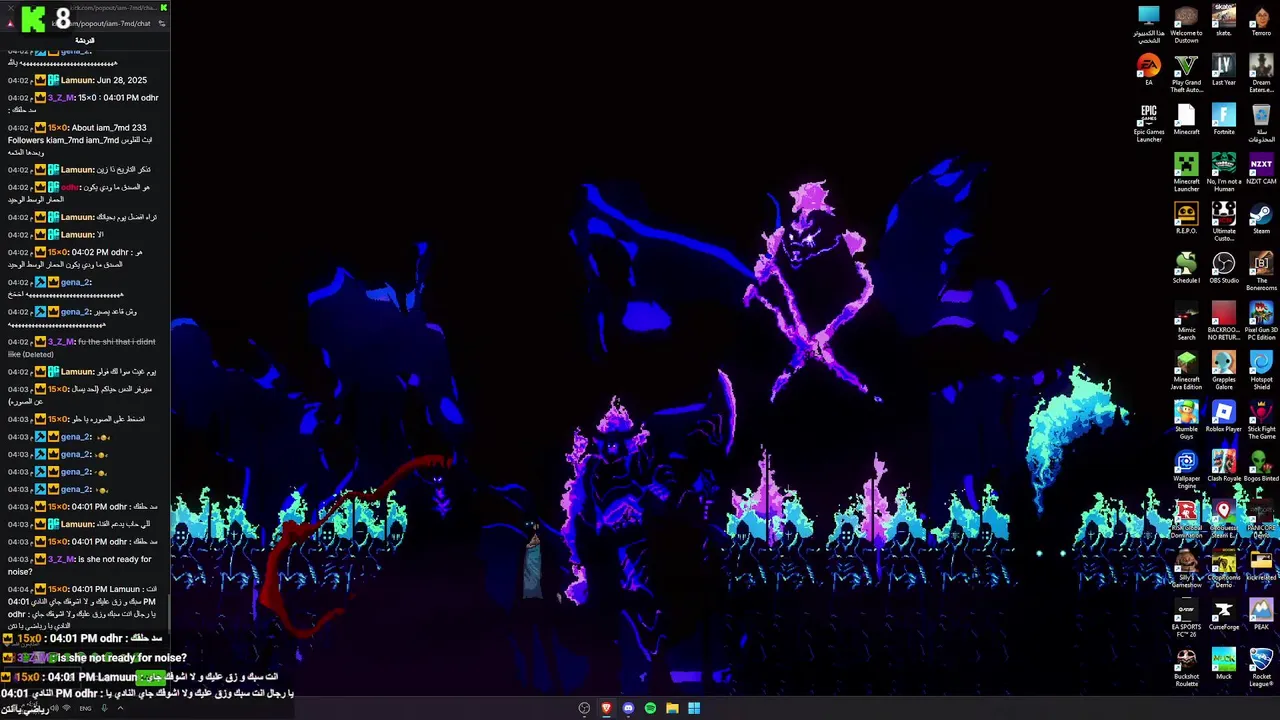Image resolution: width=1280 pixels, height=720 pixels.
Task: Select Stick Fight The Game icon
Action: point(1261,421)
